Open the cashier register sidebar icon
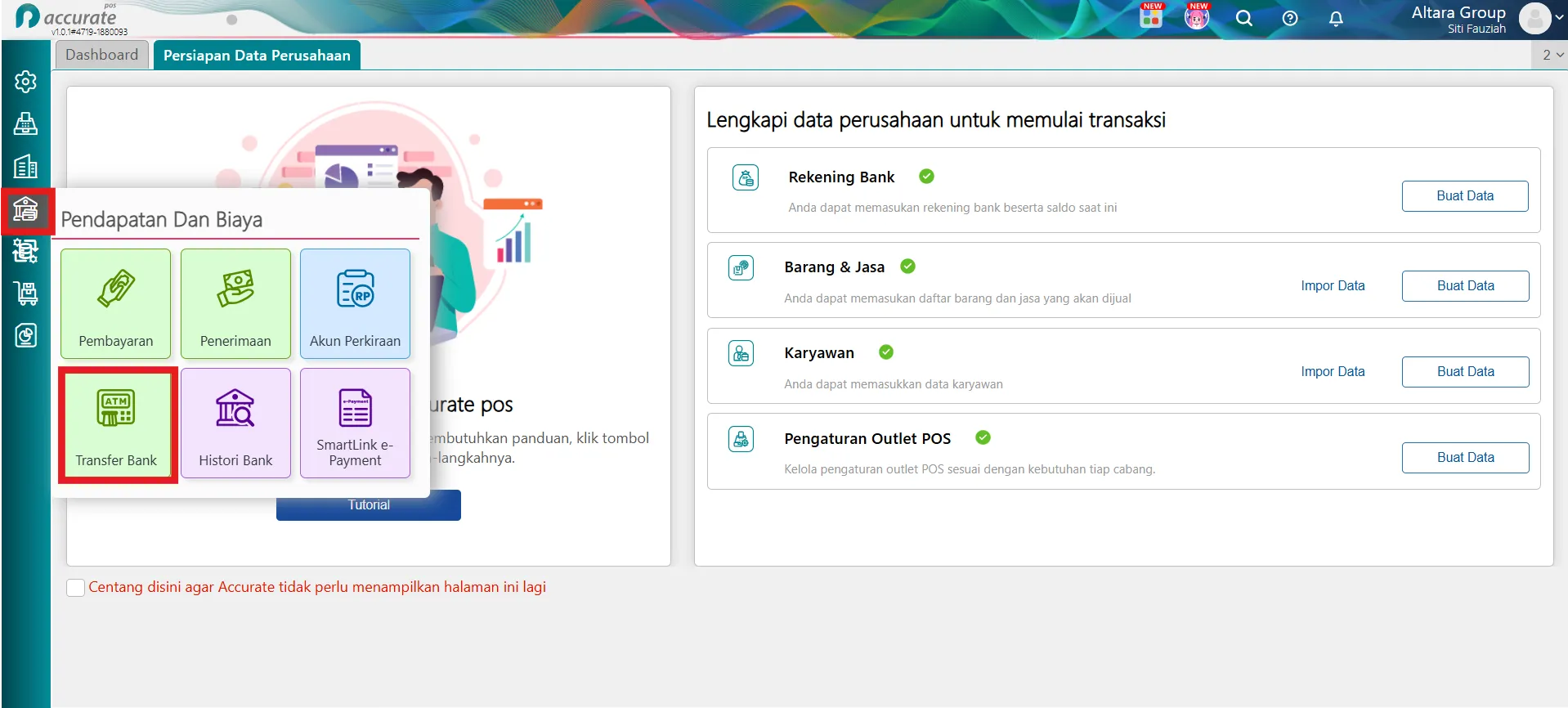The height and width of the screenshot is (708, 1568). pos(25,124)
